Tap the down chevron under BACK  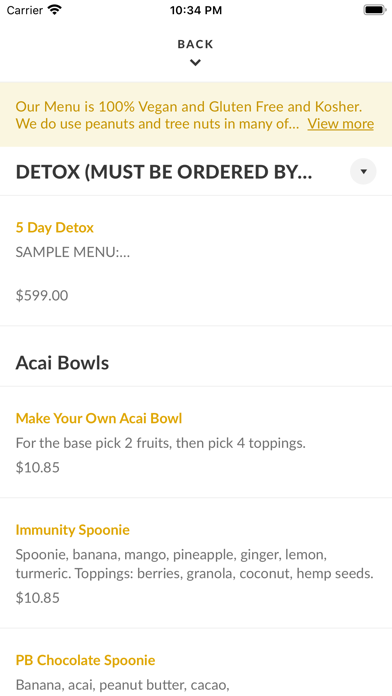tap(195, 63)
